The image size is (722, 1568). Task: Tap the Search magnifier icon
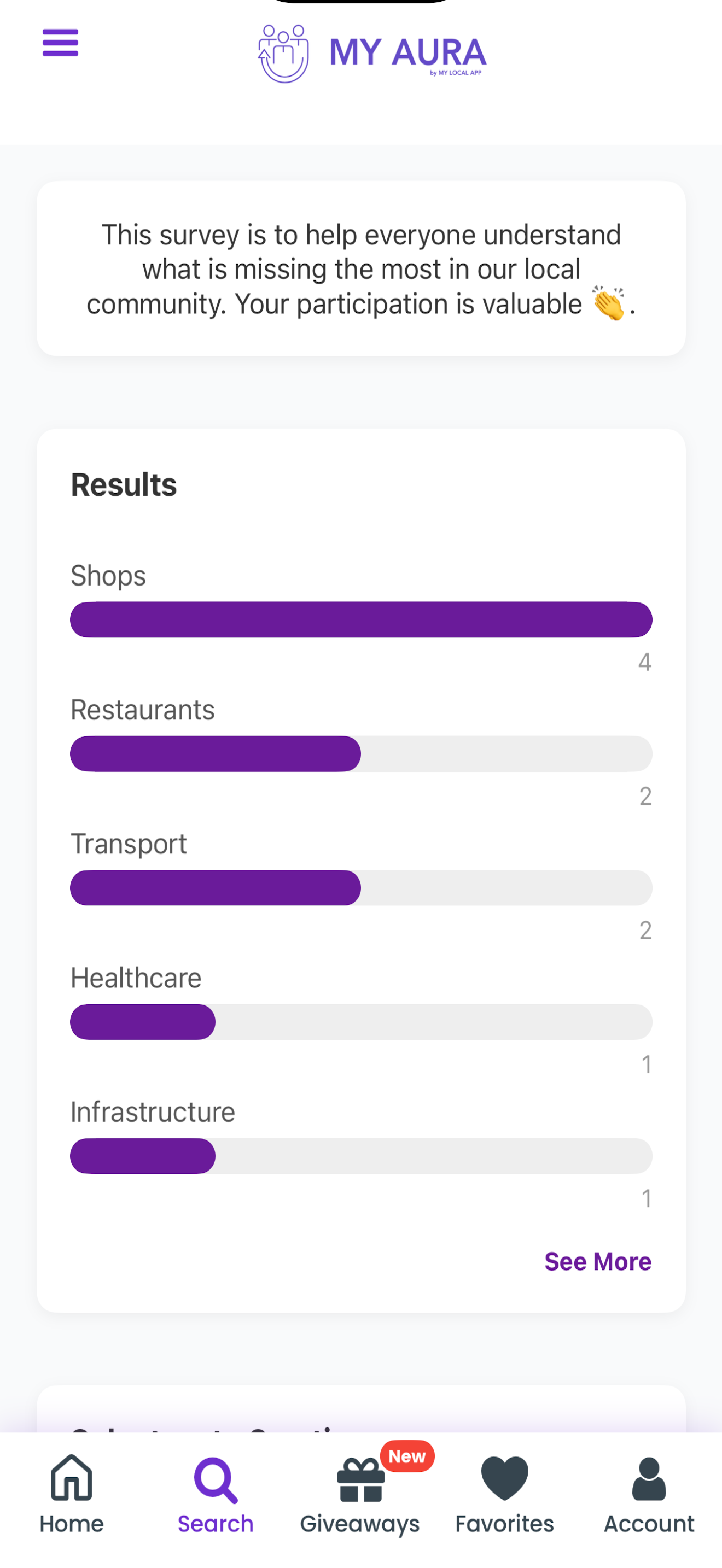pos(216,1480)
